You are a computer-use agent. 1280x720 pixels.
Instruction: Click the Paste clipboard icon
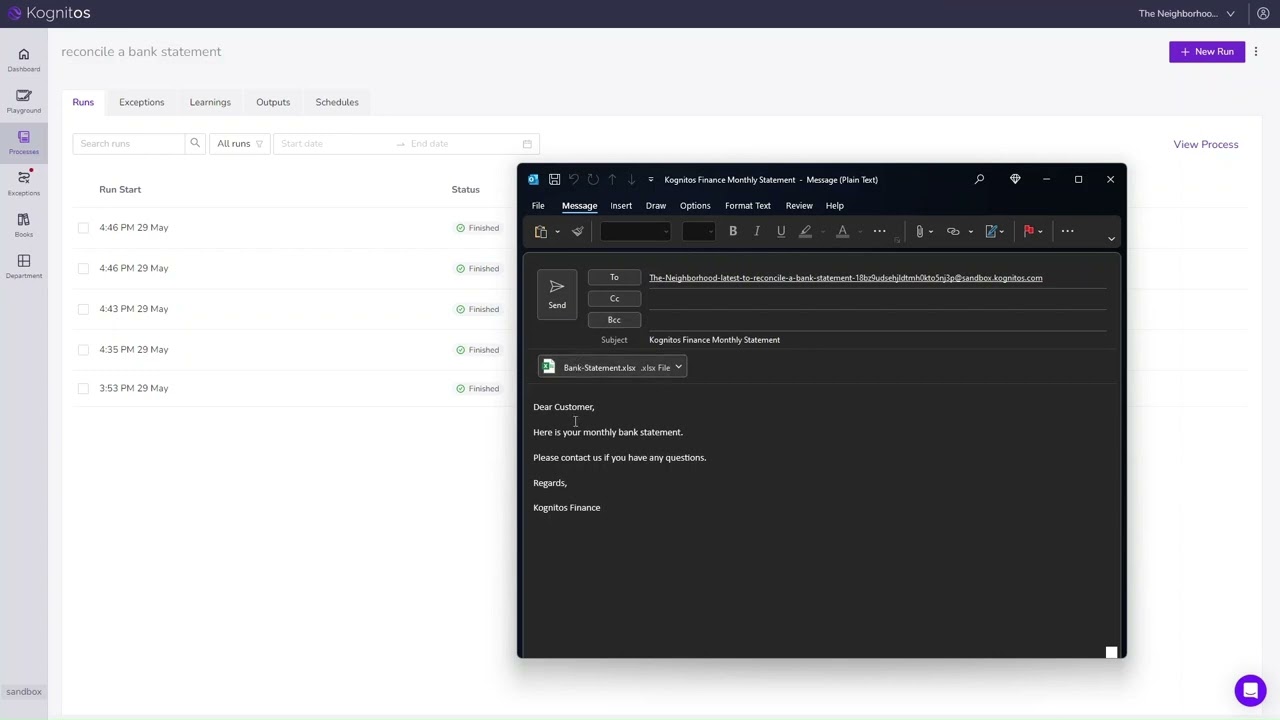point(541,232)
